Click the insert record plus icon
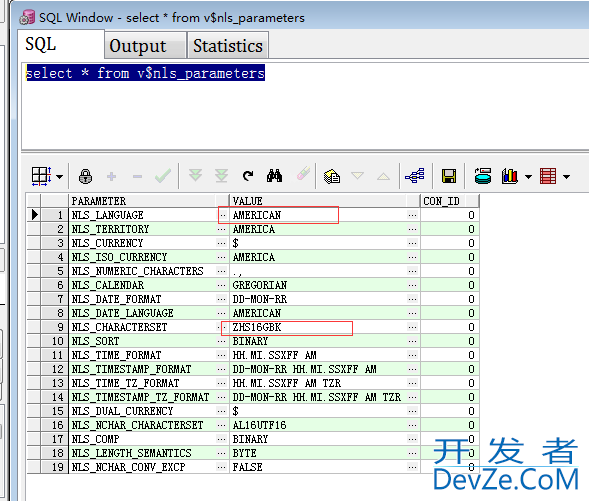This screenshot has width=589, height=501. click(112, 176)
